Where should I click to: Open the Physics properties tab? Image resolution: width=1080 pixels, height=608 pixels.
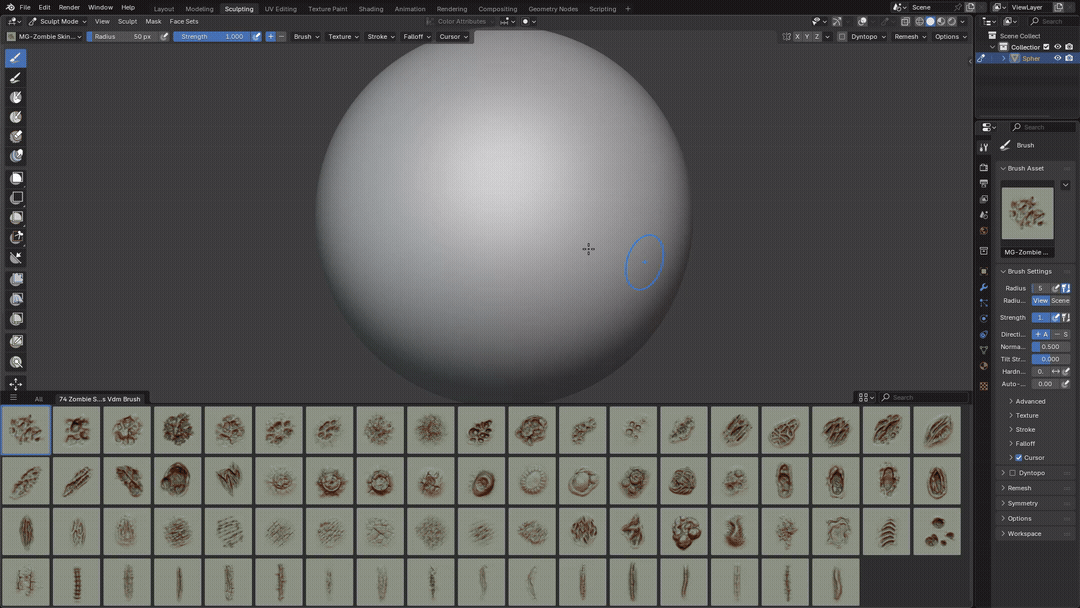tap(984, 319)
